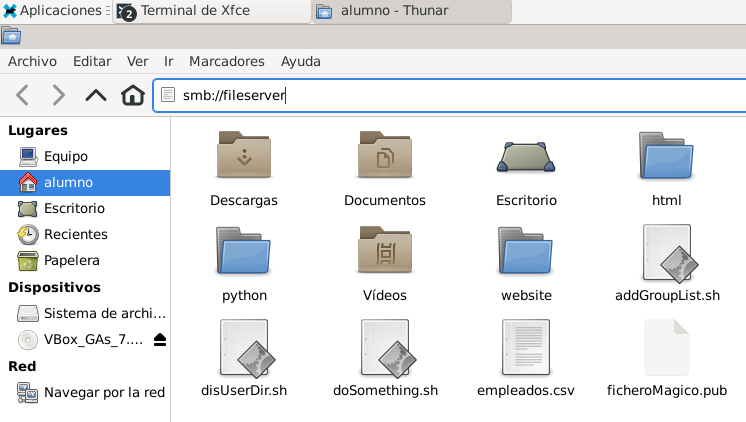The image size is (746, 422).
Task: Open Papelera in the sidebar
Action: [71, 260]
